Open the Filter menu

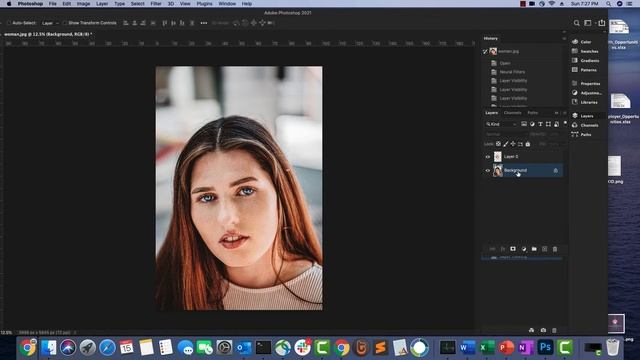point(156,4)
